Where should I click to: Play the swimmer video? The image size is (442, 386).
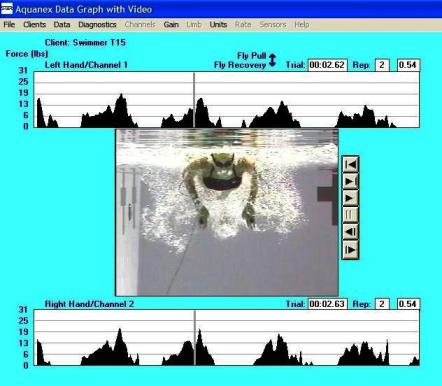350,198
